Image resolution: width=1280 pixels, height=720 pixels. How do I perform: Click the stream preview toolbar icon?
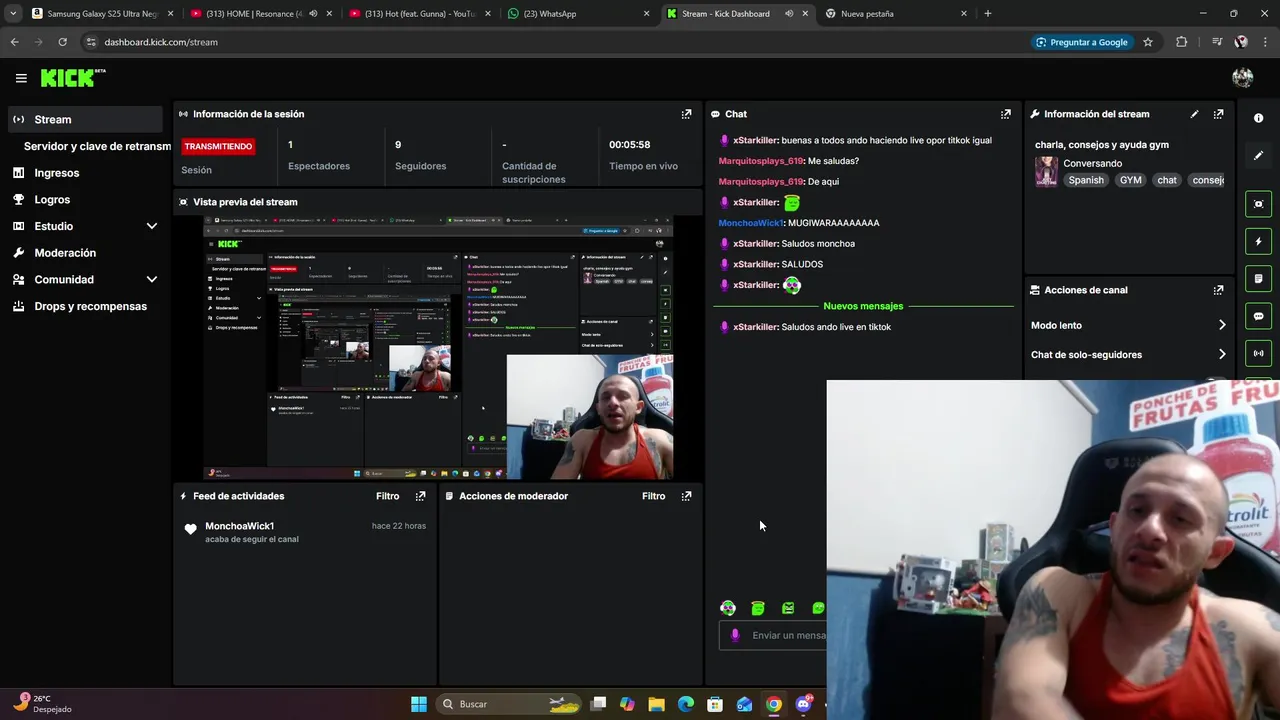(1258, 204)
